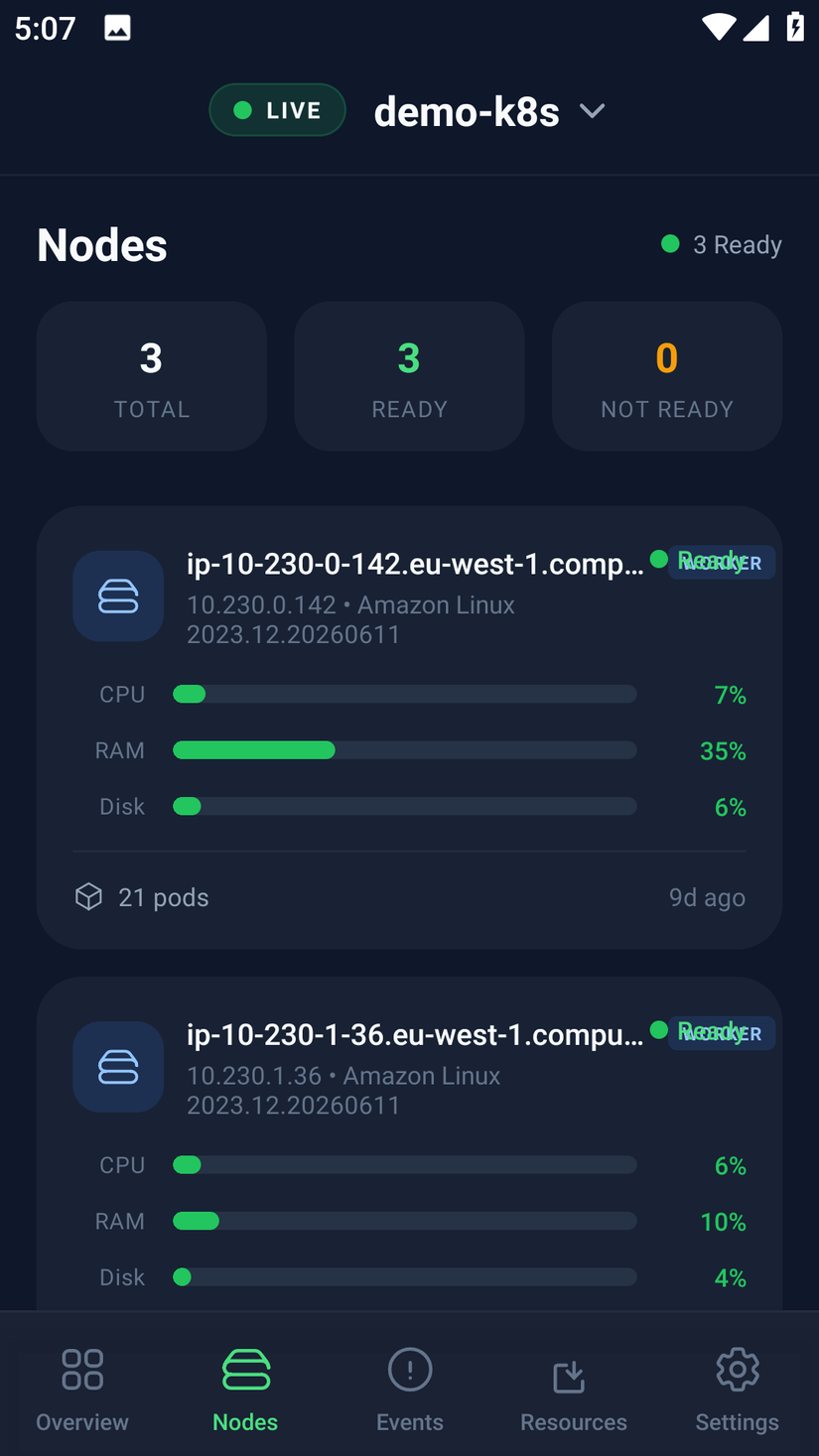Tap the RAM usage bar showing 35%
This screenshot has width=819, height=1456.
(405, 750)
